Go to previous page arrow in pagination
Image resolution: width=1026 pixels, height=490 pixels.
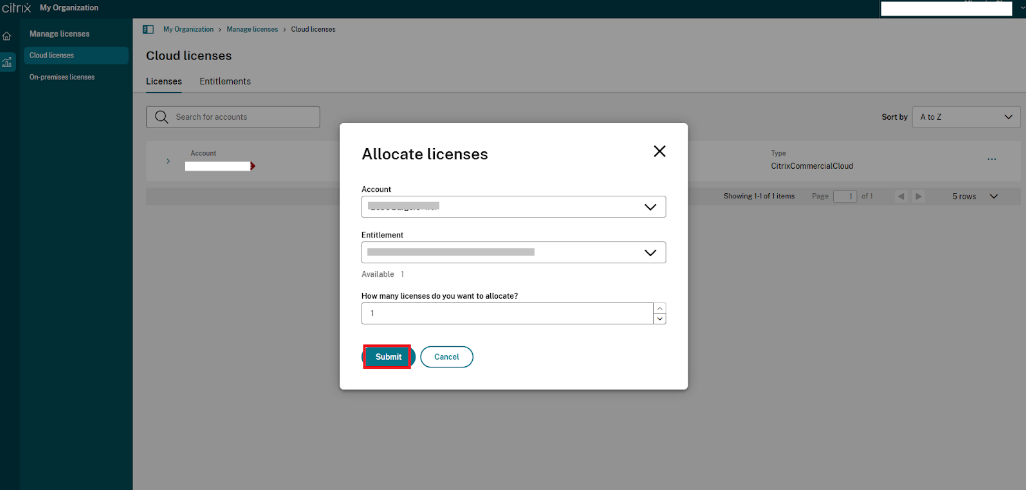pyautogui.click(x=901, y=196)
